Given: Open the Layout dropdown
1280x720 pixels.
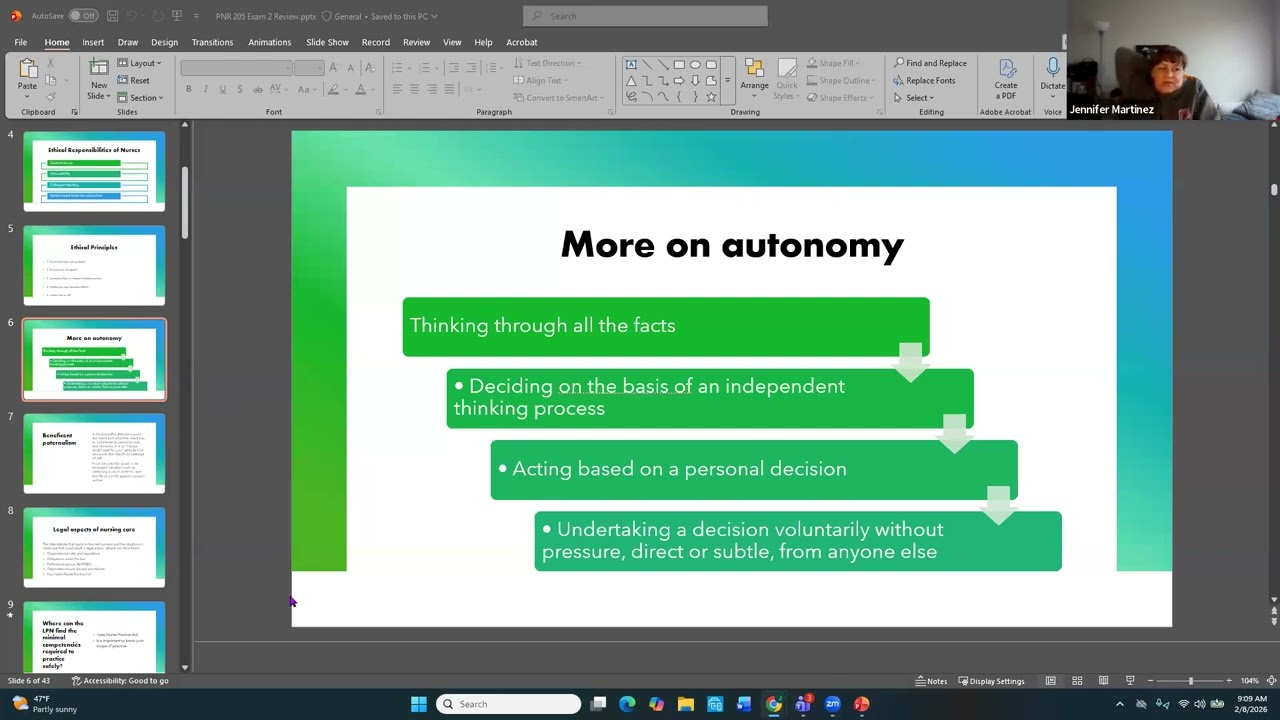Looking at the screenshot, I should [x=139, y=63].
